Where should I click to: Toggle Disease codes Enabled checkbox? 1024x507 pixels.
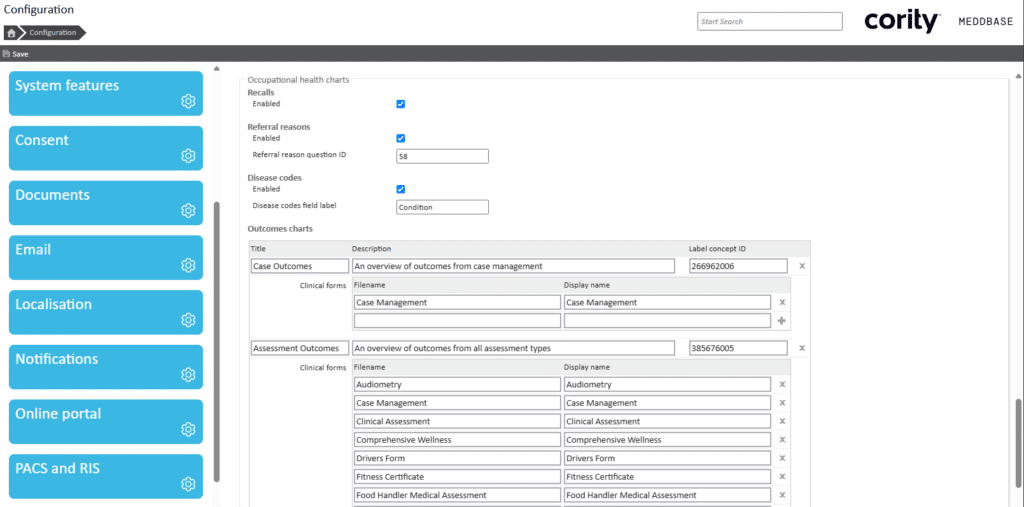point(401,189)
